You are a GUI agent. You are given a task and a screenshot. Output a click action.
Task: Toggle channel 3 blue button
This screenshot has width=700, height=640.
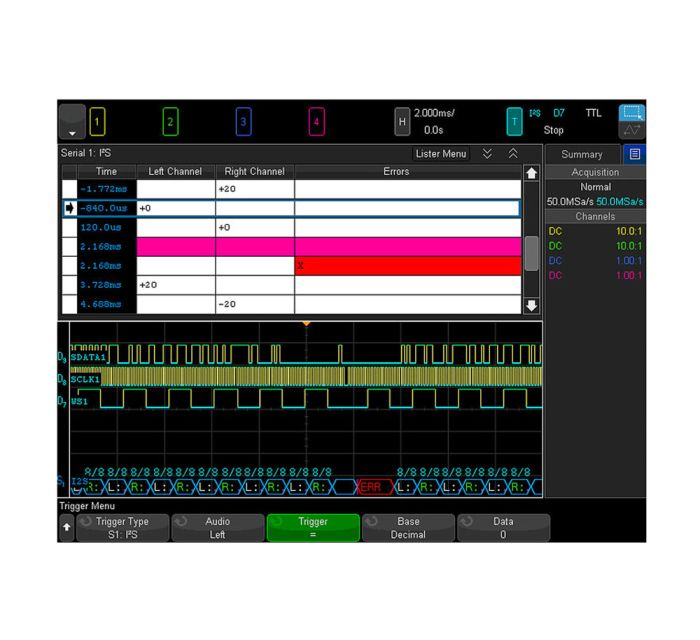(243, 121)
